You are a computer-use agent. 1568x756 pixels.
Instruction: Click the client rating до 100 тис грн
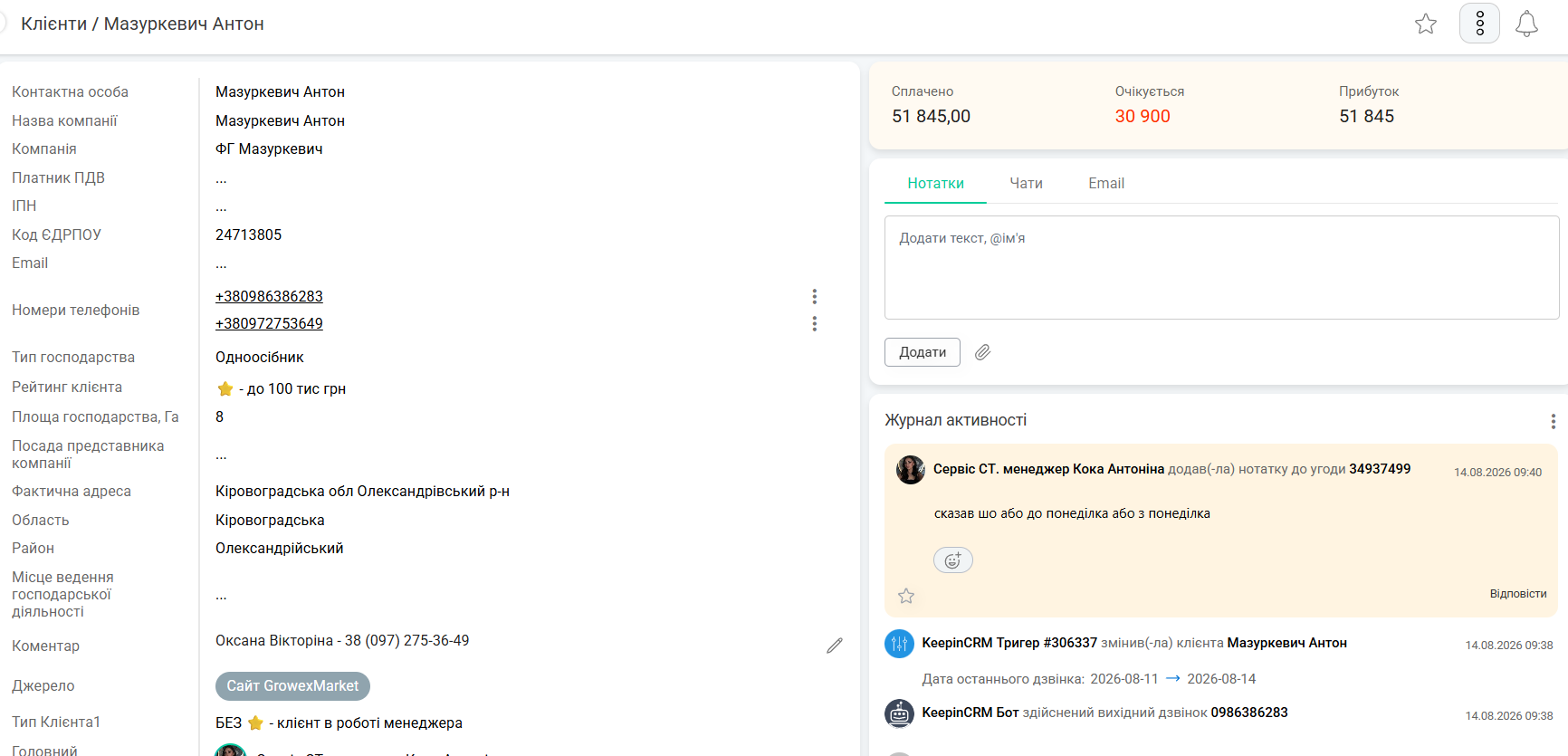pos(281,388)
